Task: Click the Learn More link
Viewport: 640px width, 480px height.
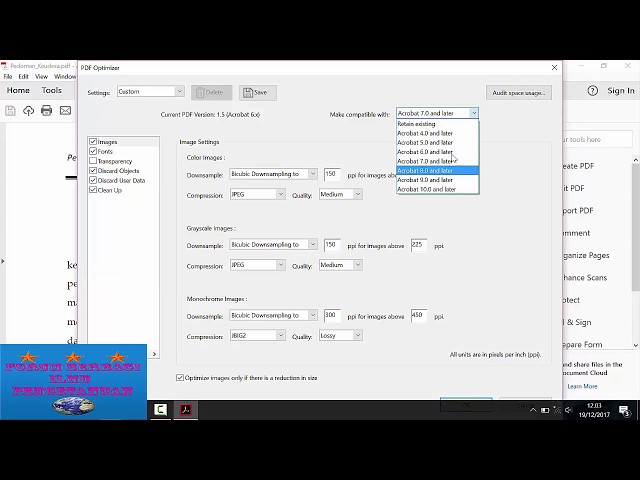Action: [582, 386]
